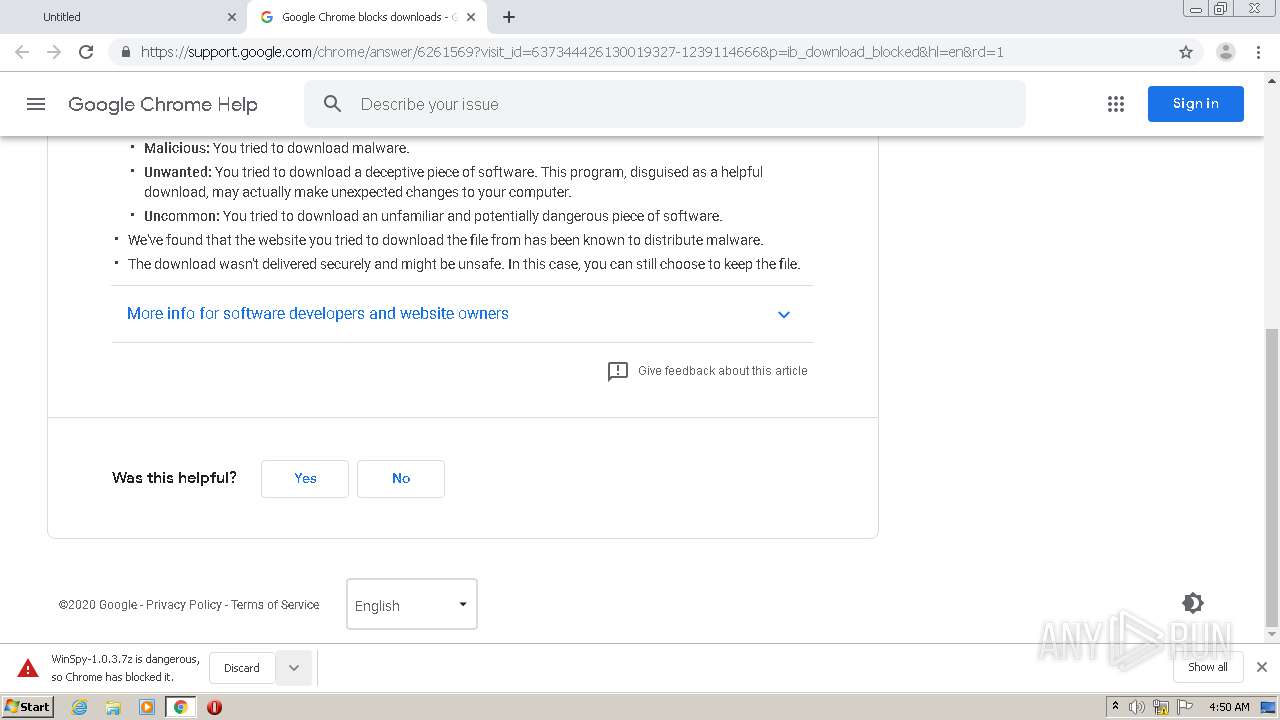Click the Action Center flag icon
The width and height of the screenshot is (1280, 720).
[1184, 707]
